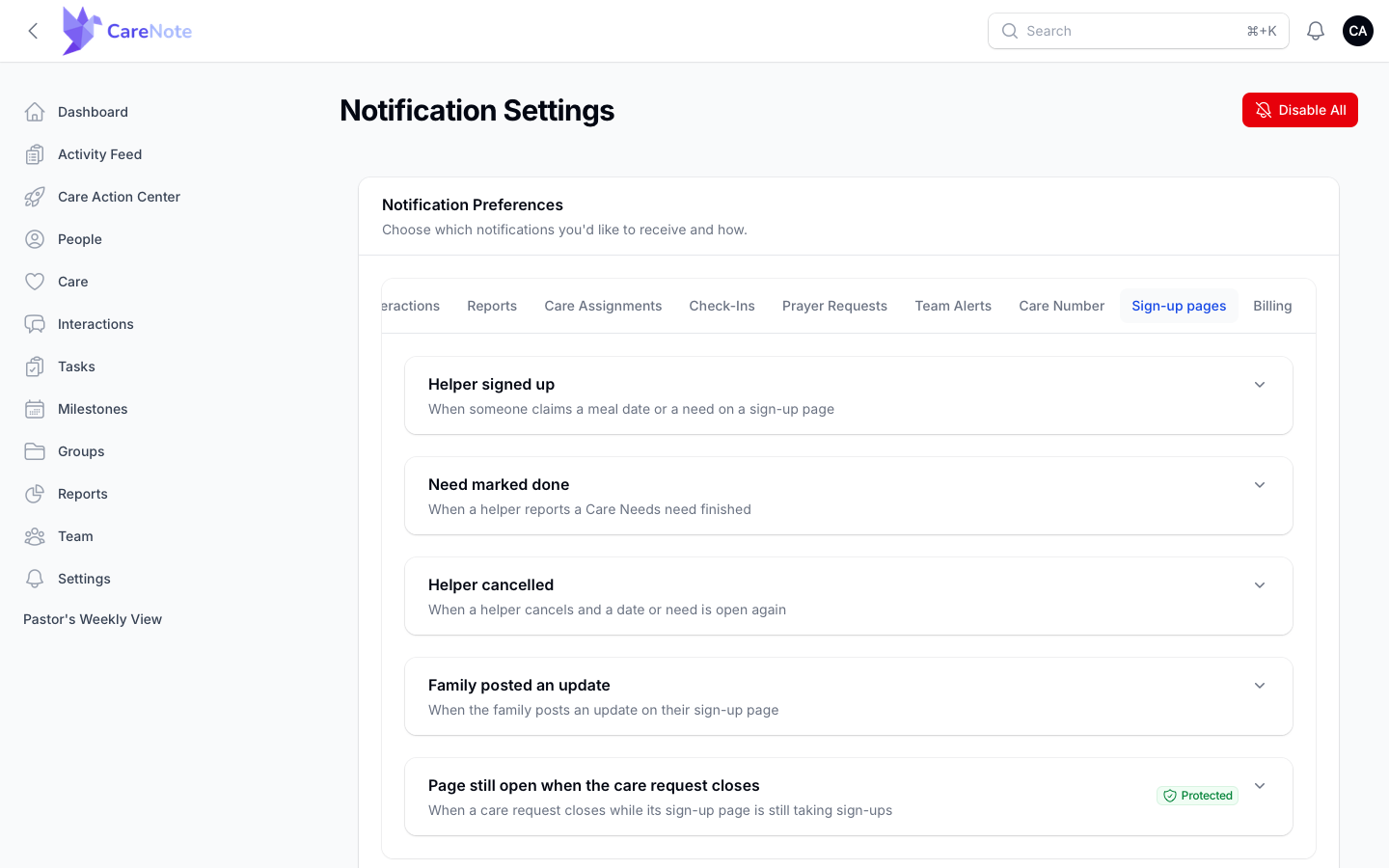The width and height of the screenshot is (1389, 868).
Task: Click "When a helper reports a Care Needs need finished"
Action: tap(589, 509)
